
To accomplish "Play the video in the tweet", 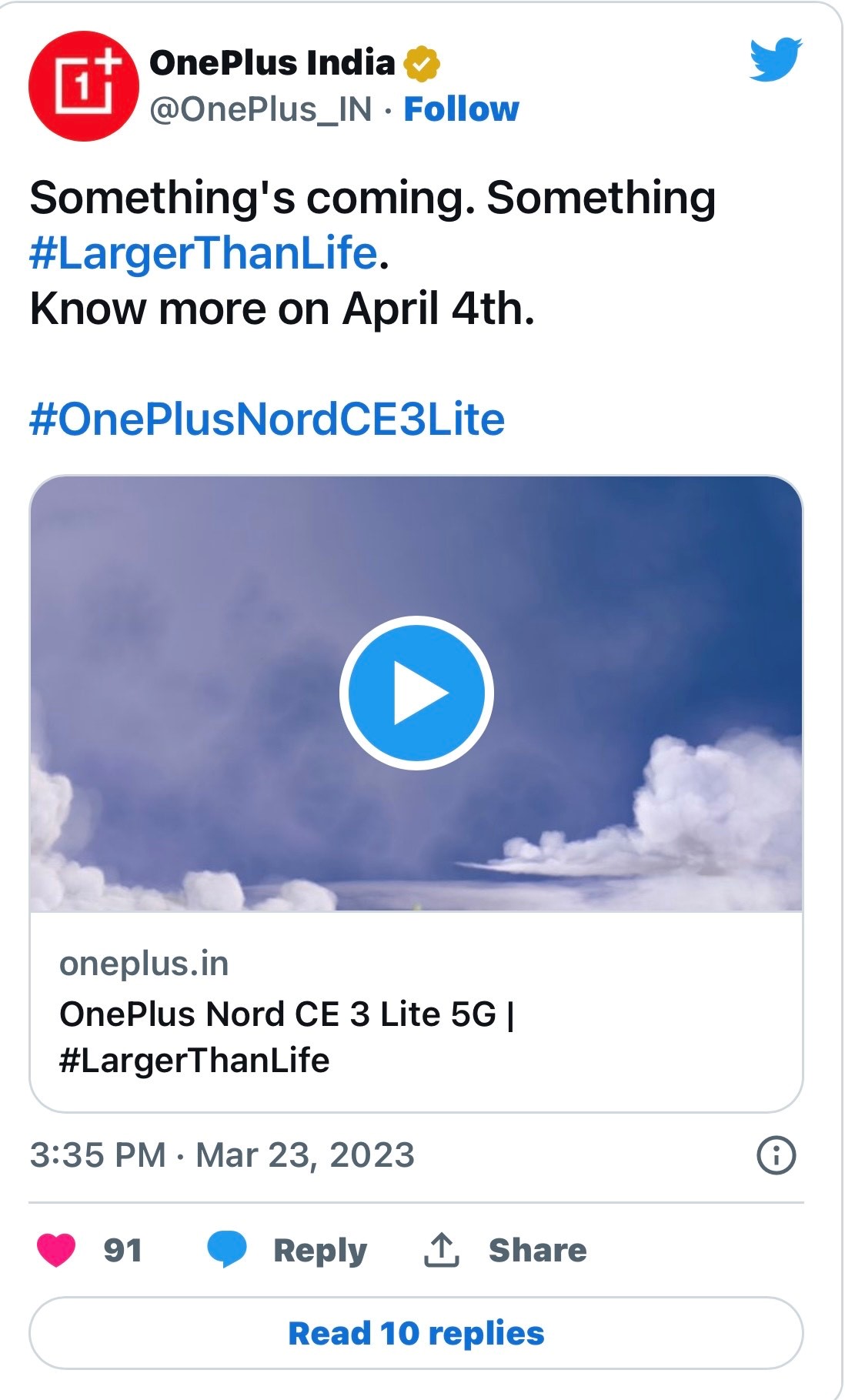I will coord(416,693).
